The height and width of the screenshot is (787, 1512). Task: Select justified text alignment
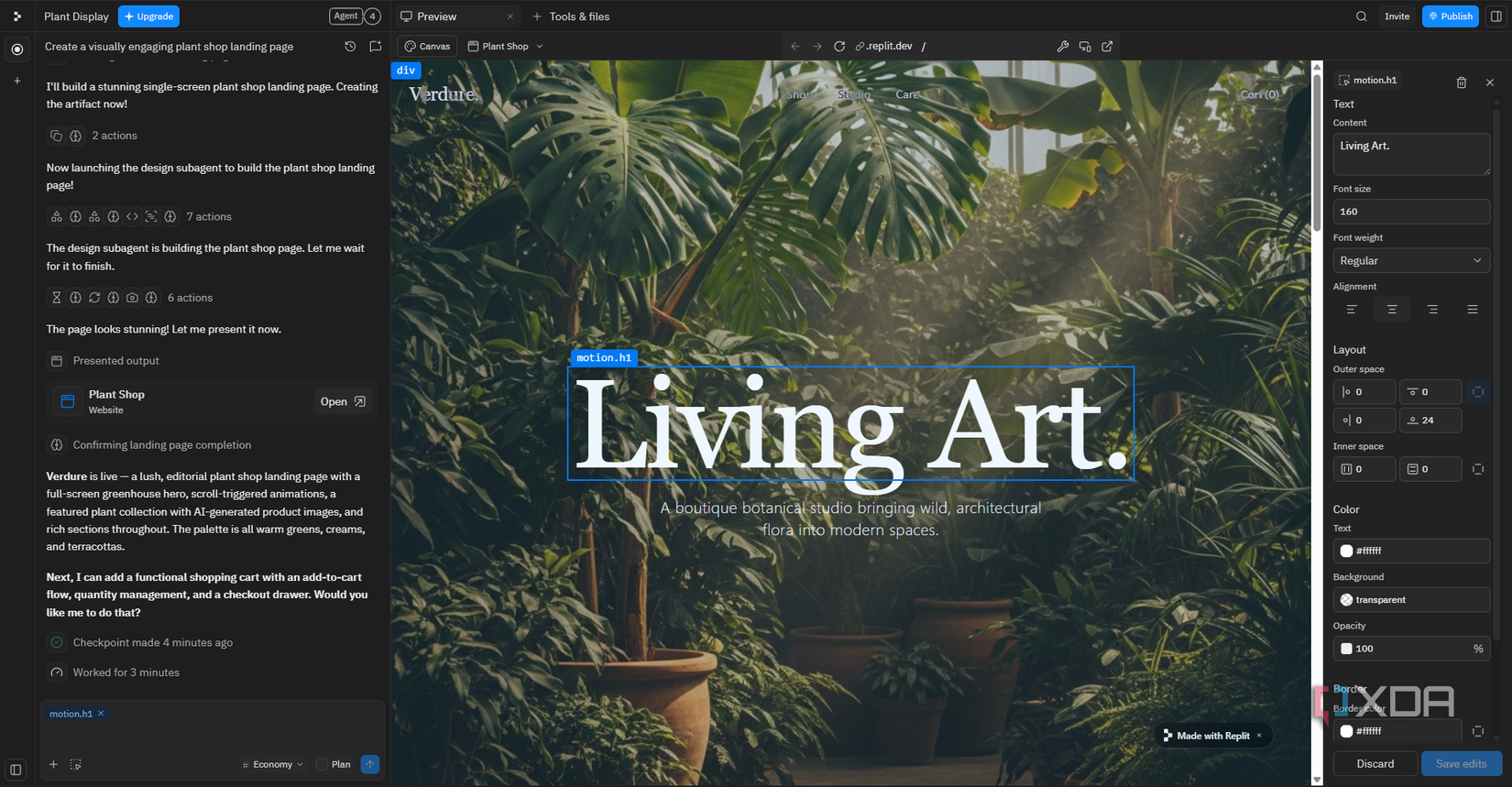1473,310
